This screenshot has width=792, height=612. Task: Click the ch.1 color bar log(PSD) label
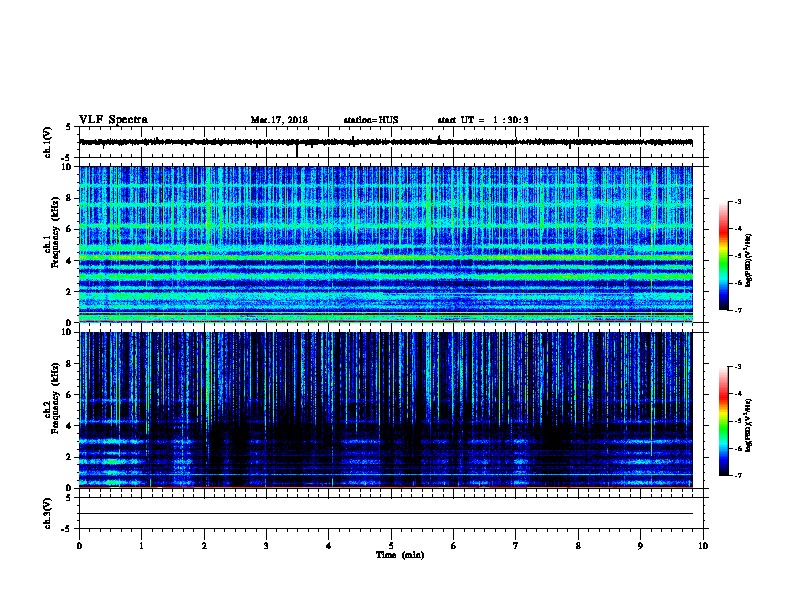[x=748, y=260]
